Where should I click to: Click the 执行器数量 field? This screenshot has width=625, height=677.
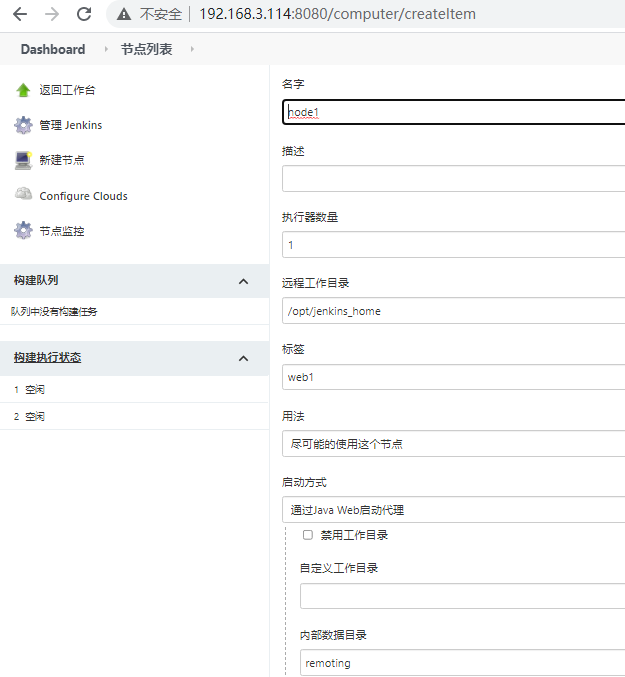tap(454, 245)
